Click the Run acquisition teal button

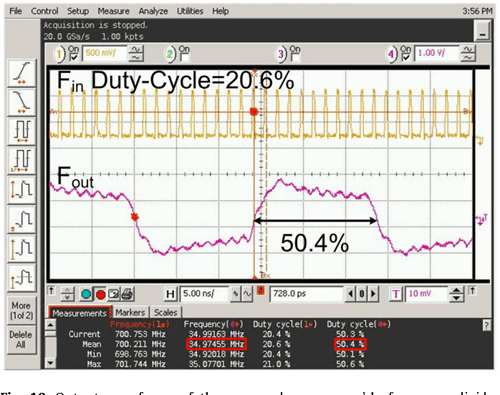(x=86, y=294)
